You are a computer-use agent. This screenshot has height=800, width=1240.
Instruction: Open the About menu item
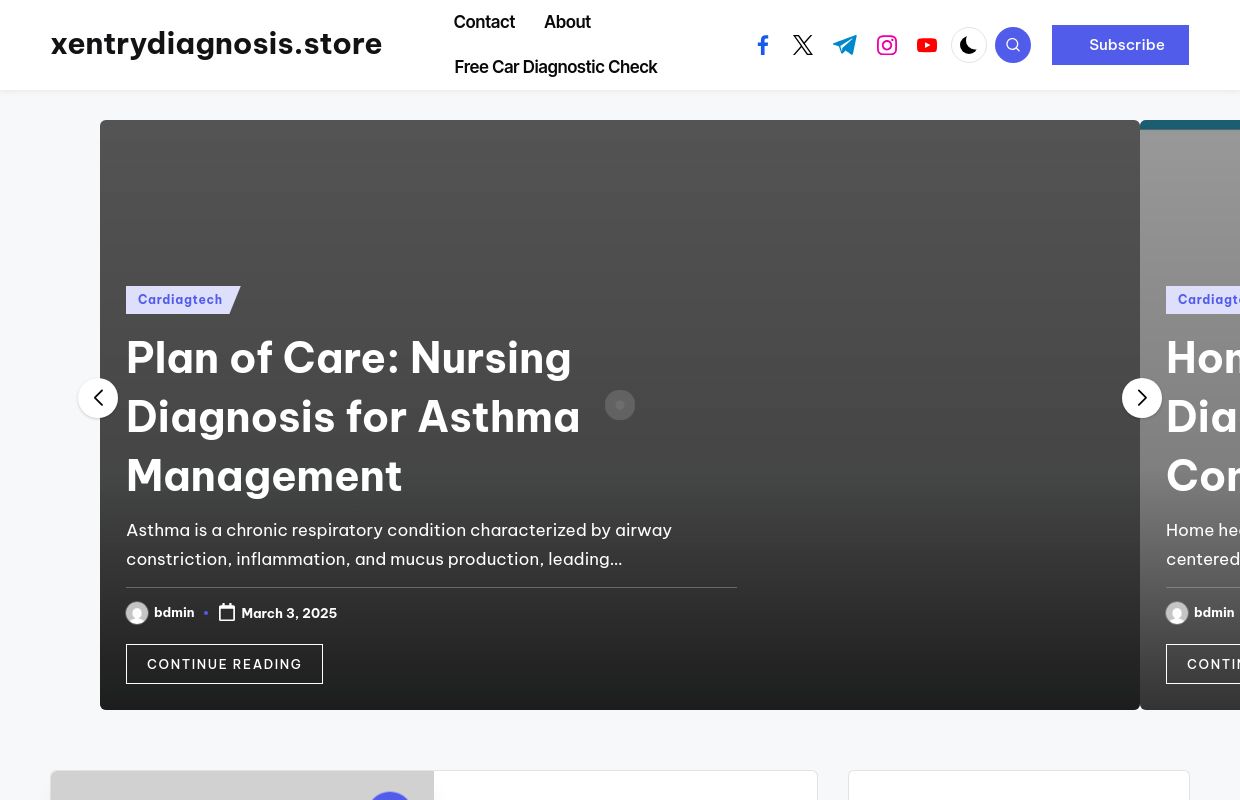(567, 22)
